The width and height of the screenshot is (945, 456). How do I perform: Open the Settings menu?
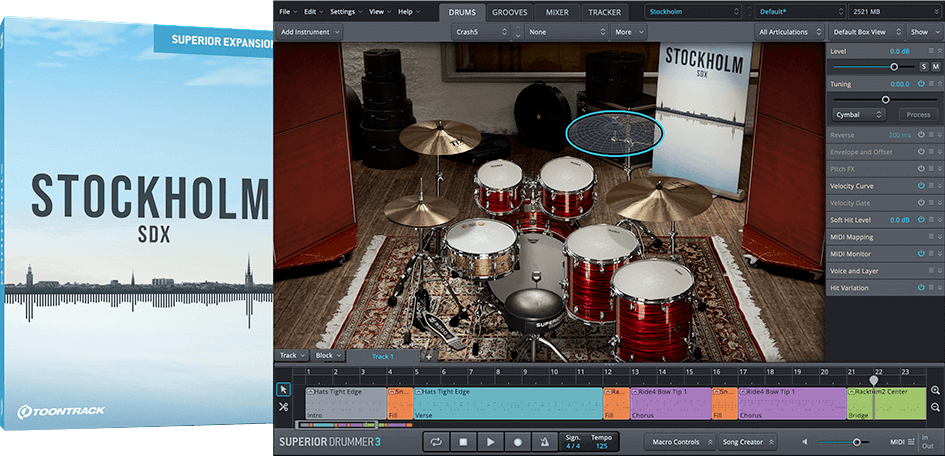pyautogui.click(x=345, y=11)
